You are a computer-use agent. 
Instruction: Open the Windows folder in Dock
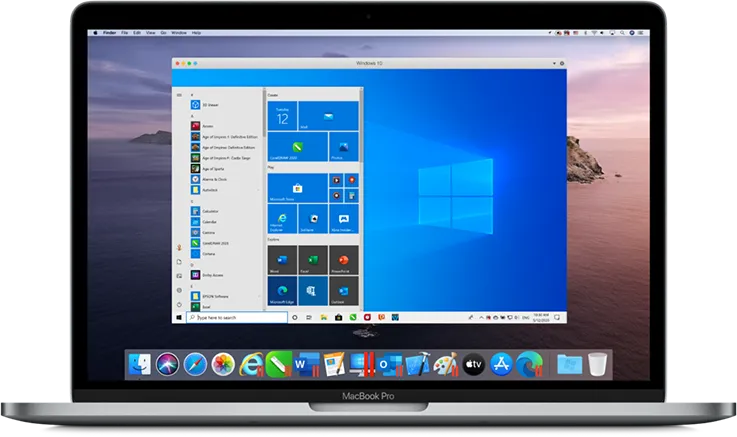[569, 364]
